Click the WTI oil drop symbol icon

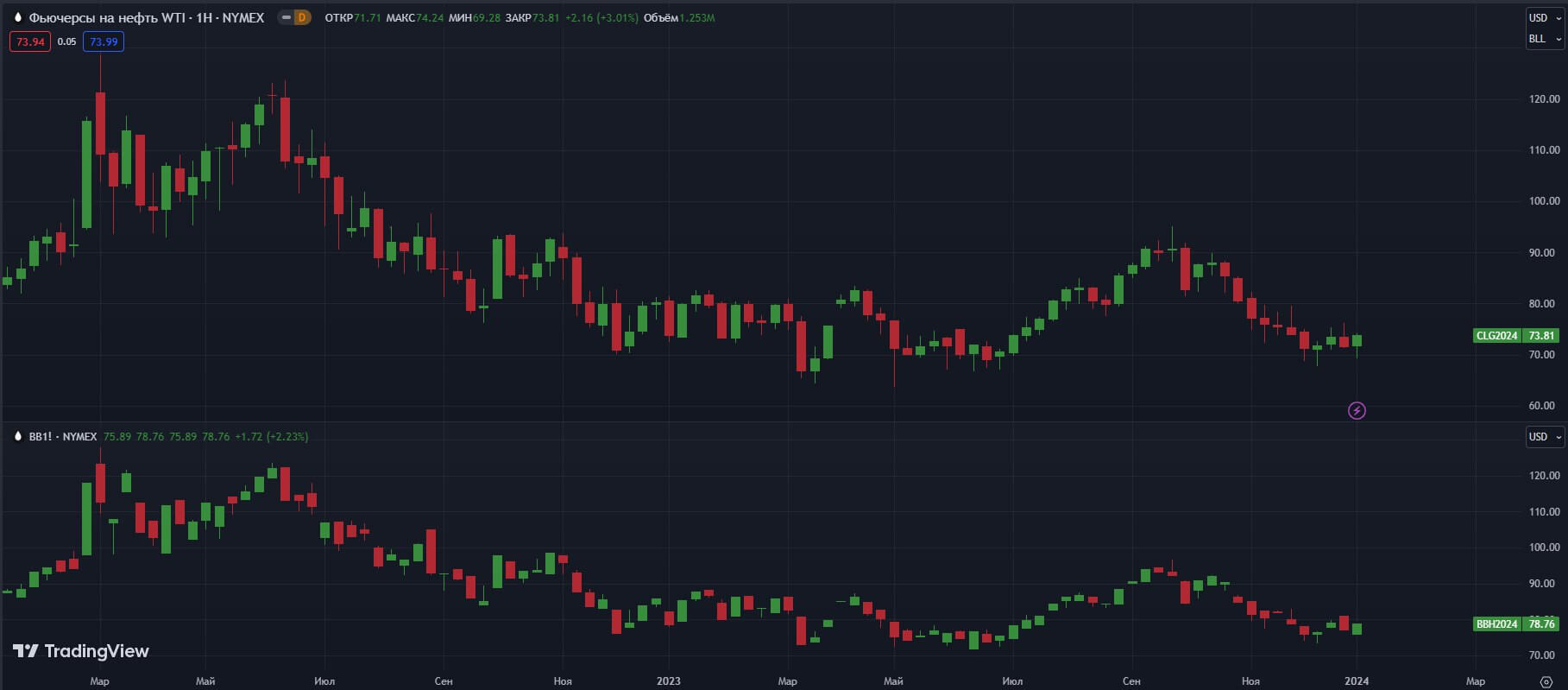pyautogui.click(x=17, y=17)
